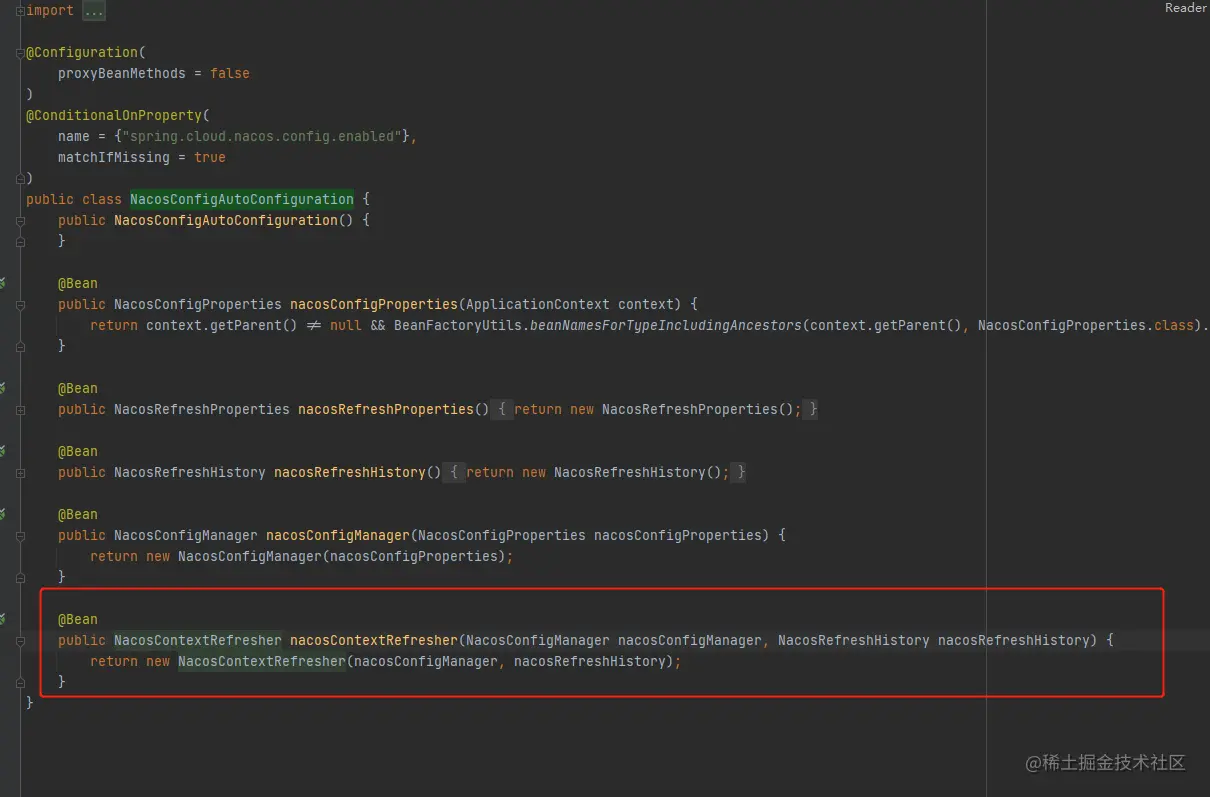Collapse the nacosConfigManager method body
This screenshot has width=1210, height=797.
[x=20, y=535]
